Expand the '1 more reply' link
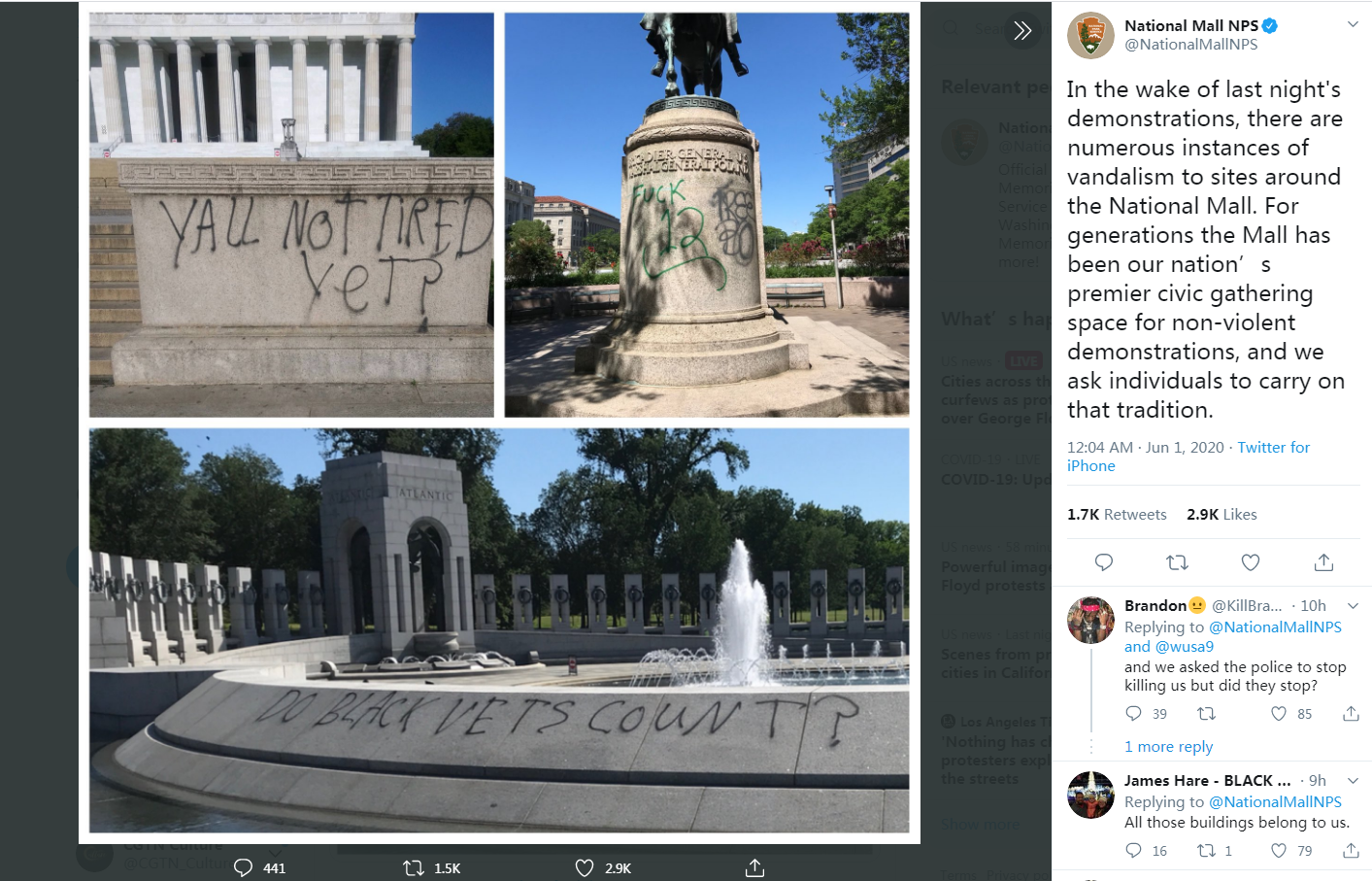 pos(1168,747)
